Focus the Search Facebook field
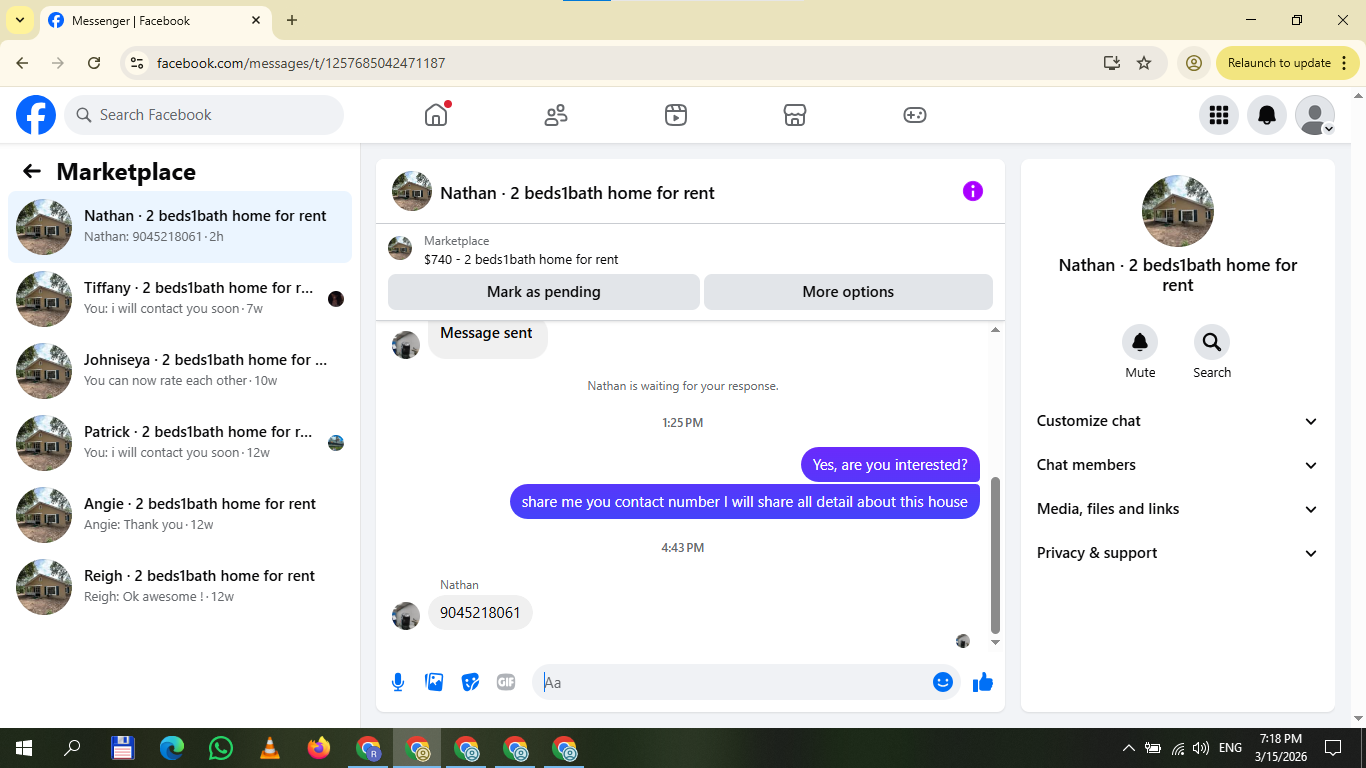 coord(204,115)
